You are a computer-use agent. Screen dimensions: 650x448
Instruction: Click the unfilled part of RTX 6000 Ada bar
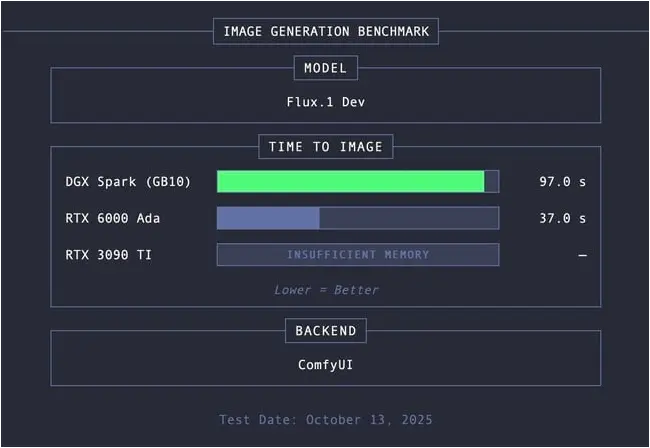408,218
